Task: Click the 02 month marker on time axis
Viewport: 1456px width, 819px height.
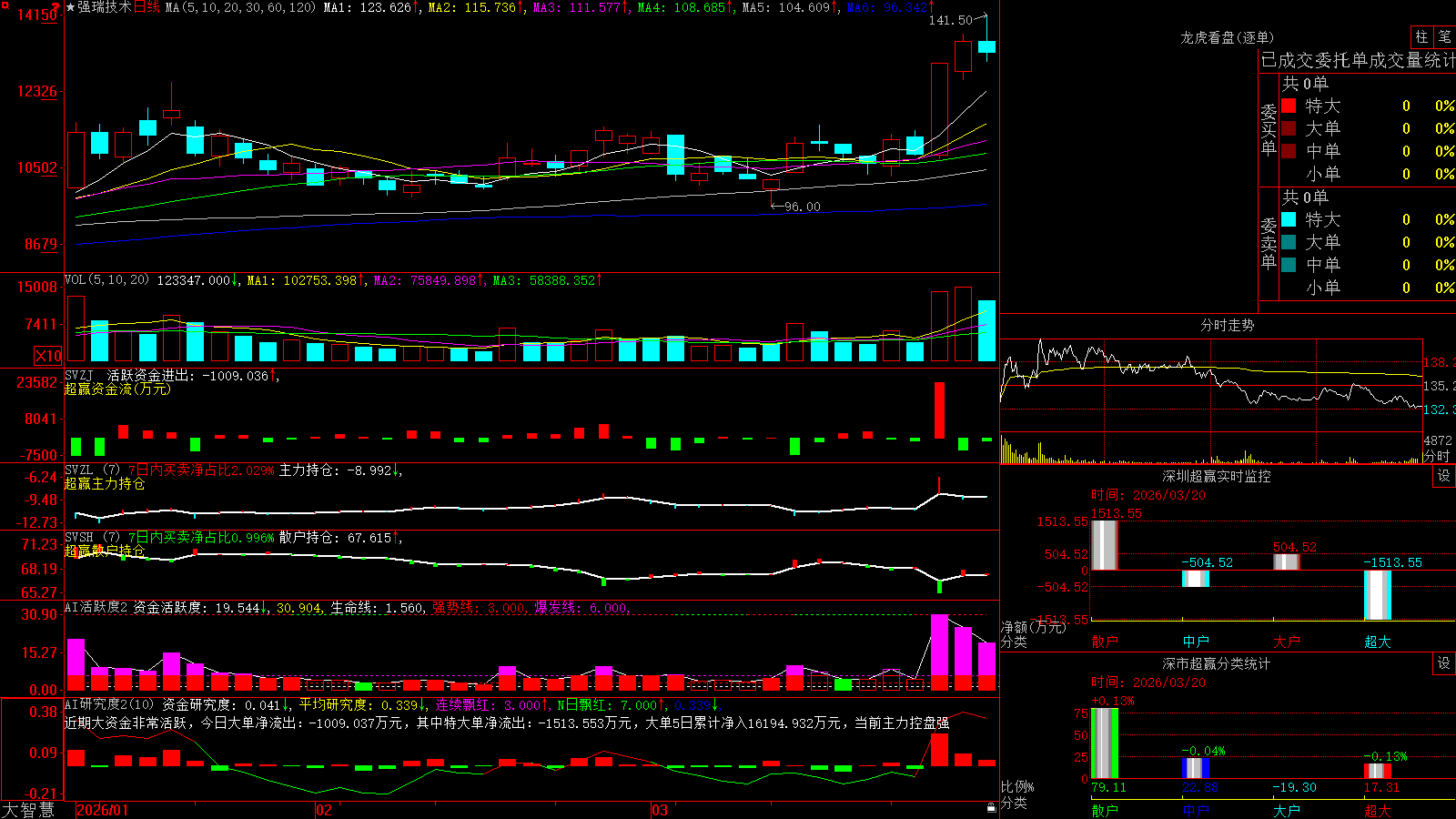Action: (x=324, y=810)
